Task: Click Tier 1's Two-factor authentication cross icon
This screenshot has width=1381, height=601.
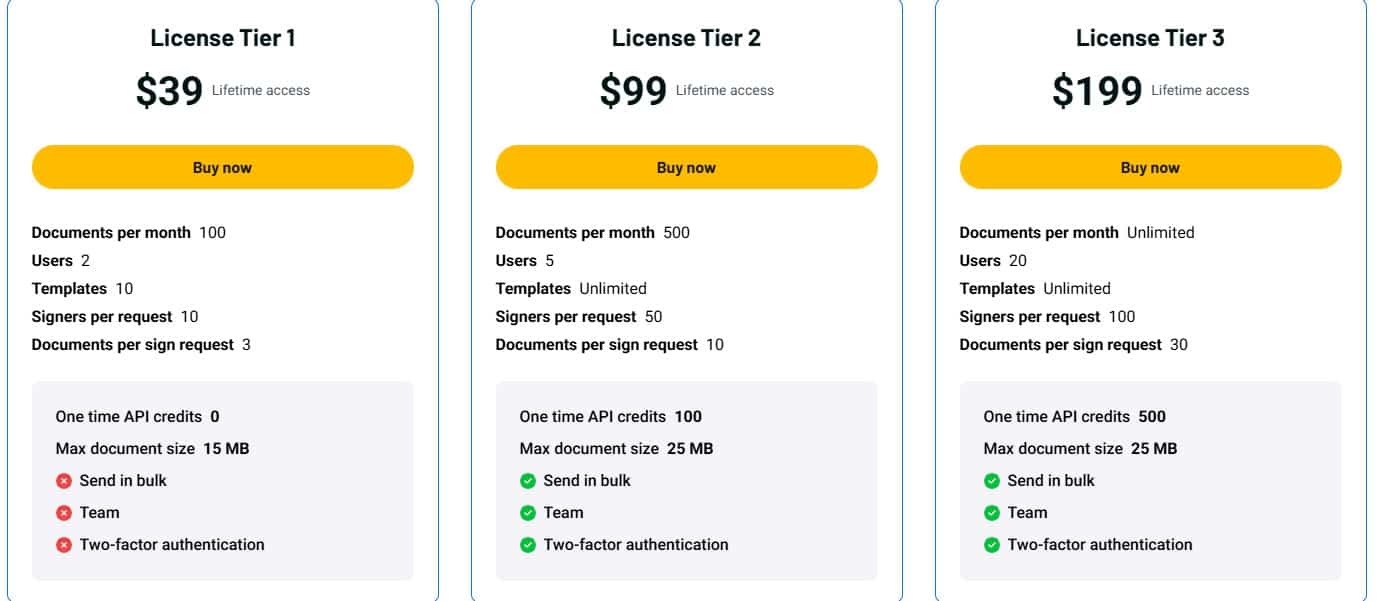Action: pos(64,544)
